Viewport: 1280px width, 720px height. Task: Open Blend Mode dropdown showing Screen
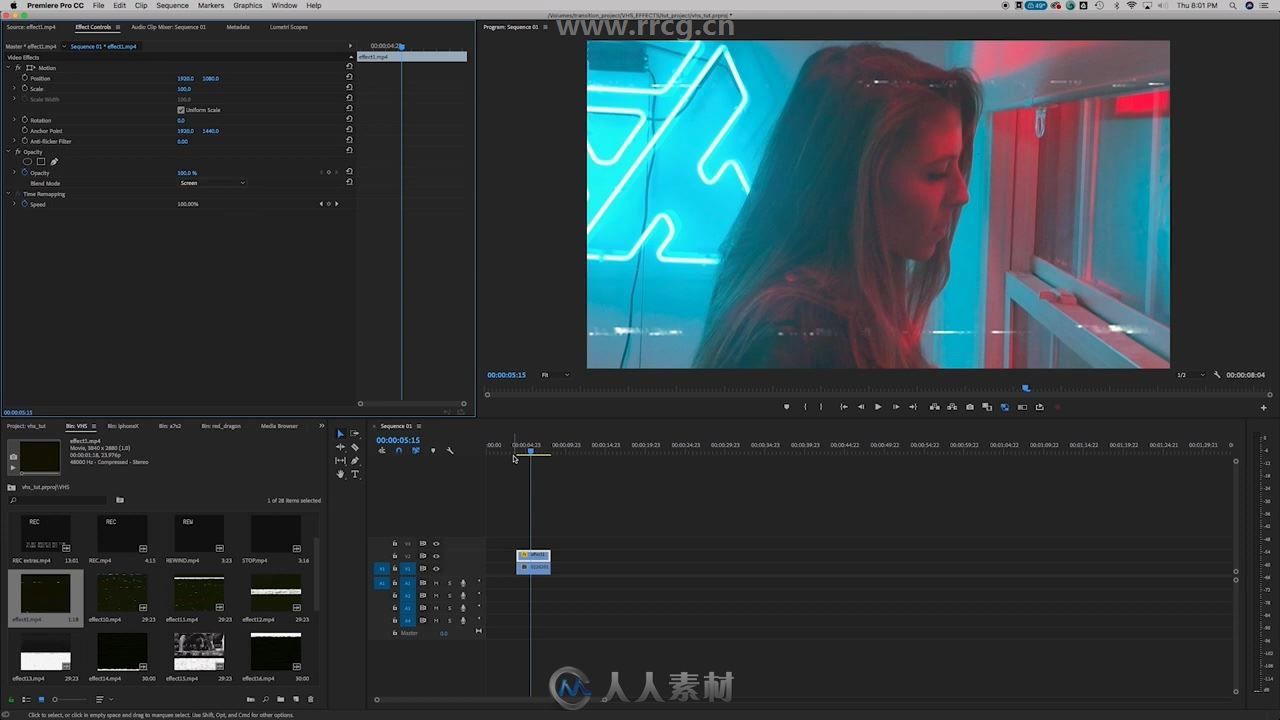[x=212, y=183]
